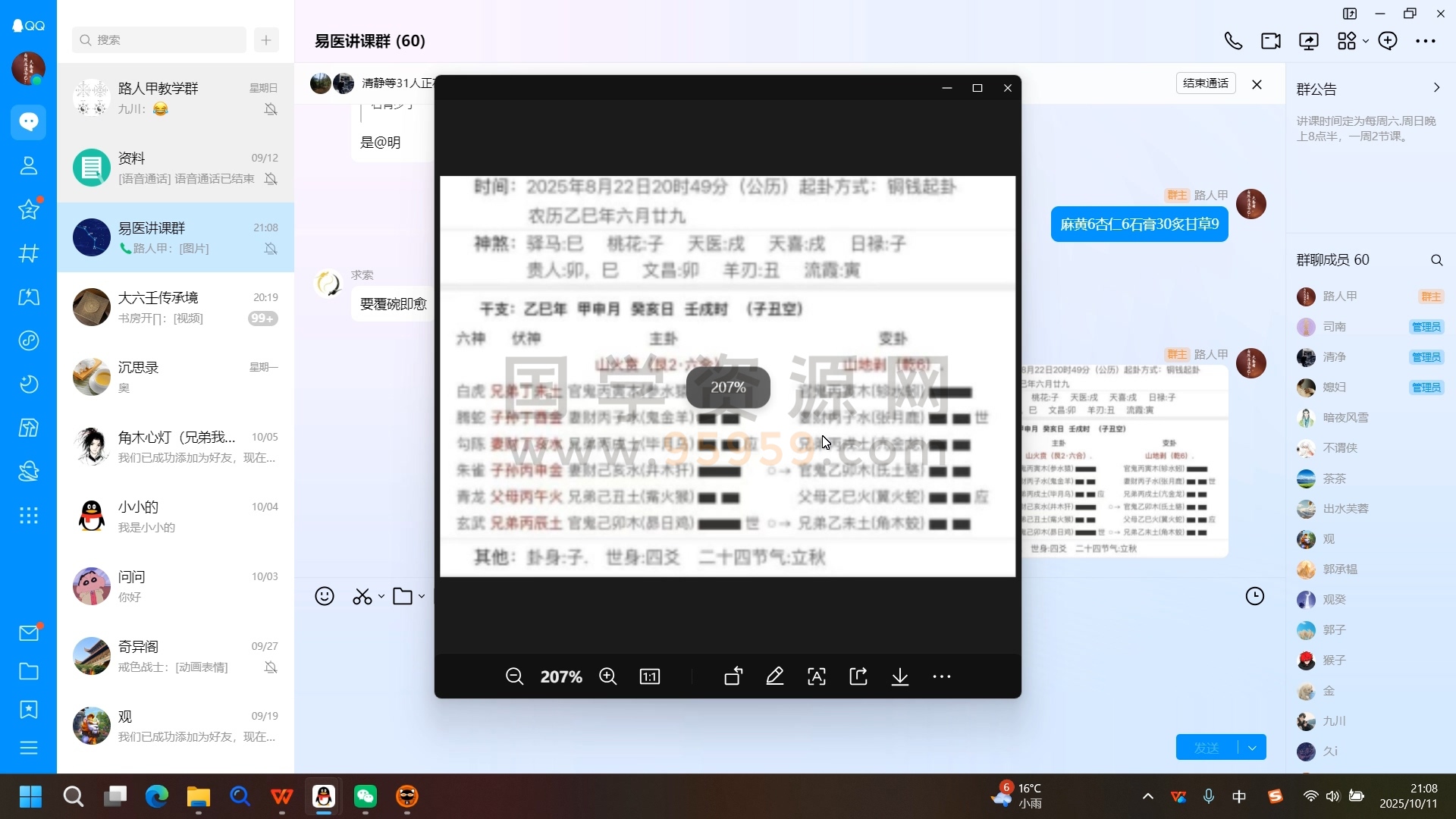Screen dimensions: 1456x819
Task: Open the emoji picker in chat input
Action: [325, 597]
